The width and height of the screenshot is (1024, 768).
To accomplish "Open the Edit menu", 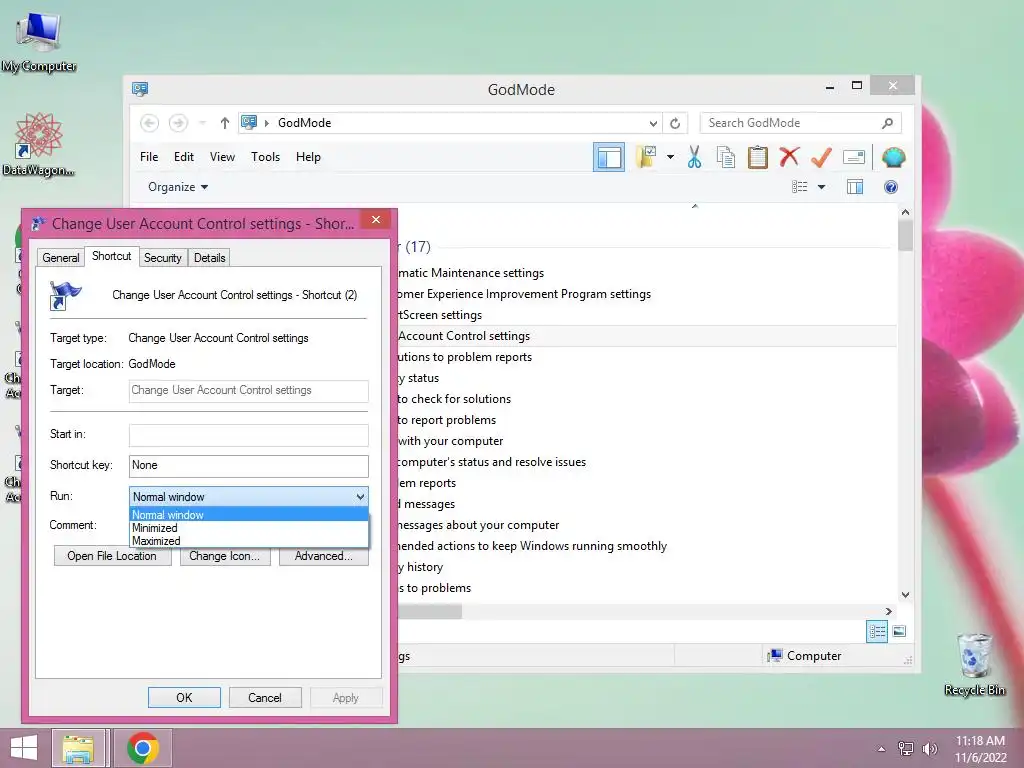I will tap(184, 157).
